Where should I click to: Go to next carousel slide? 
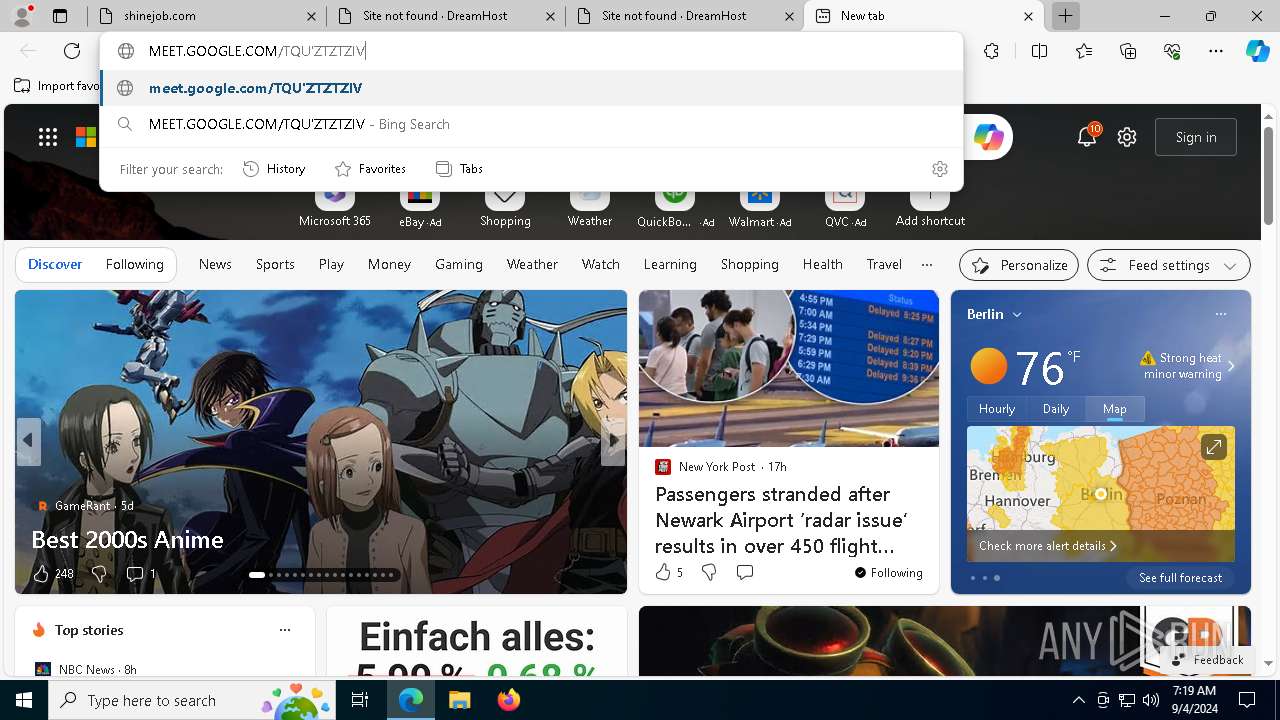click(613, 441)
